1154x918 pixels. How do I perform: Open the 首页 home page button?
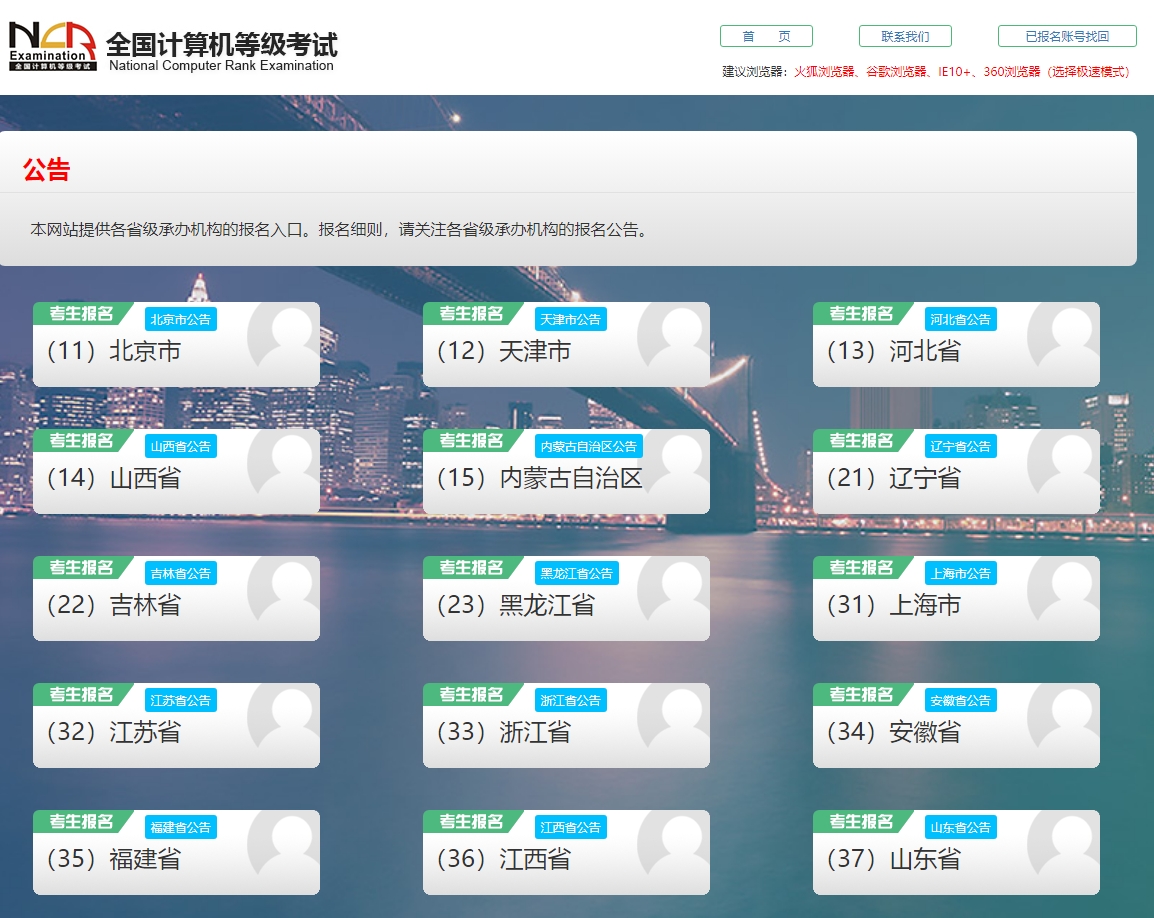[x=766, y=36]
